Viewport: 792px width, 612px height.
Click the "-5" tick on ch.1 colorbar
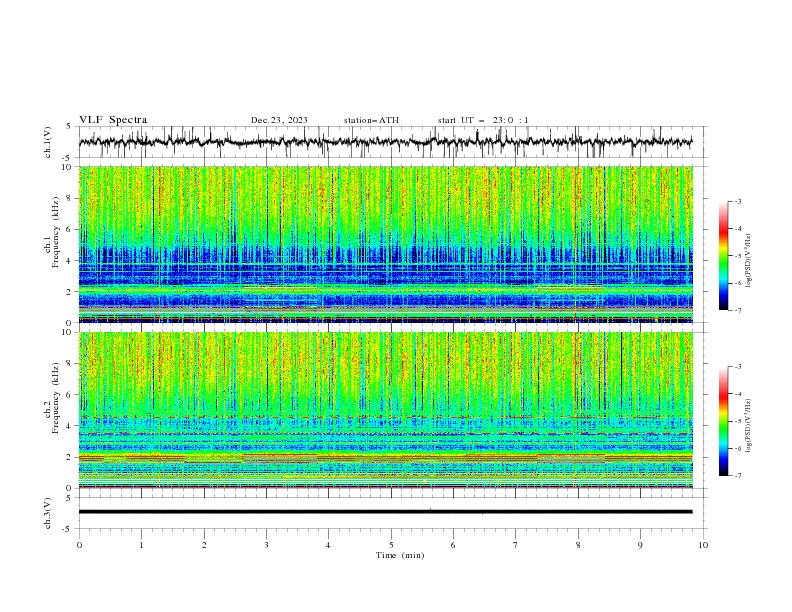(x=737, y=256)
